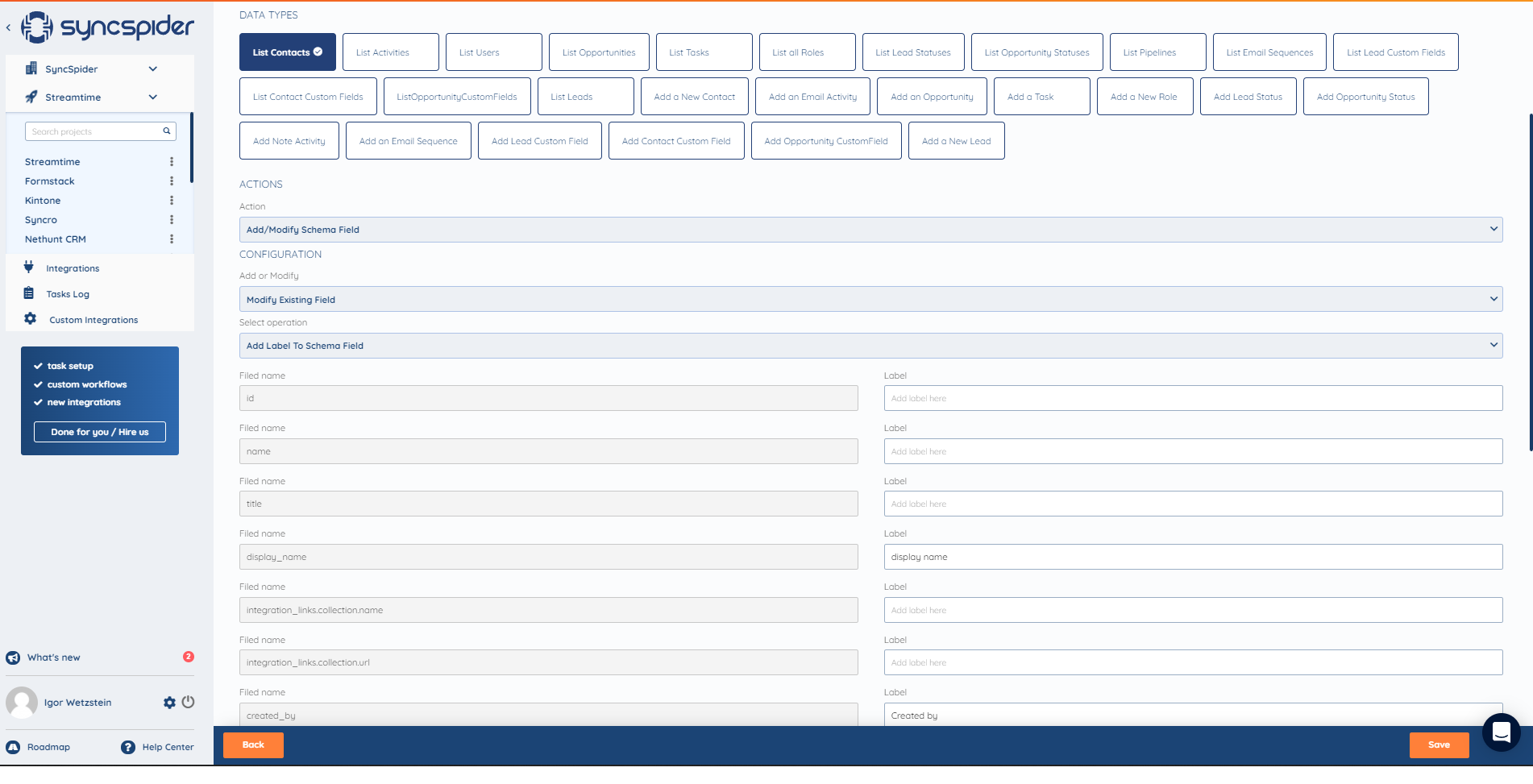The height and width of the screenshot is (784, 1533).
Task: Select the Add a Task data type
Action: pos(1042,97)
